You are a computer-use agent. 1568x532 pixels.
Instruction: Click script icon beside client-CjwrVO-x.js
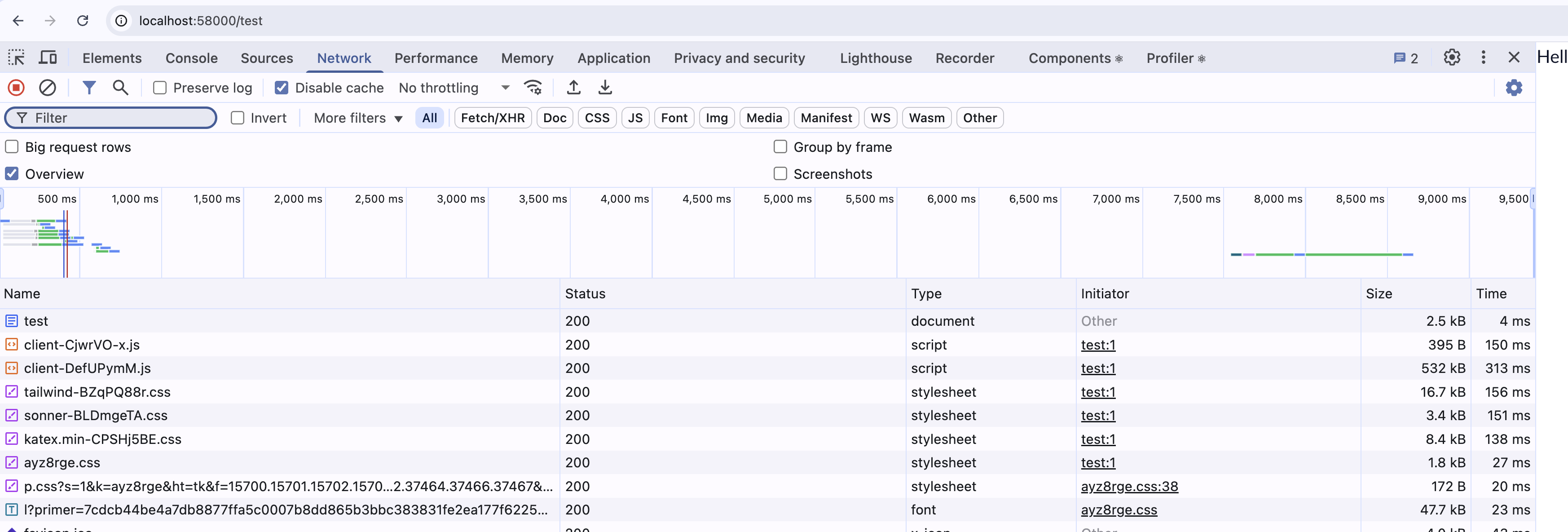[x=12, y=344]
